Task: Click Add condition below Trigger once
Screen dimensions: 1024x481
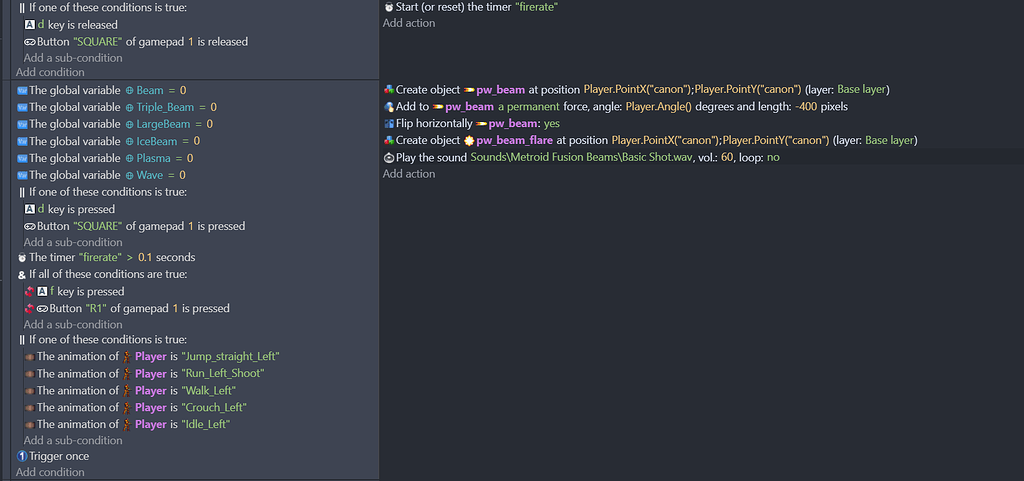Action: (x=50, y=472)
